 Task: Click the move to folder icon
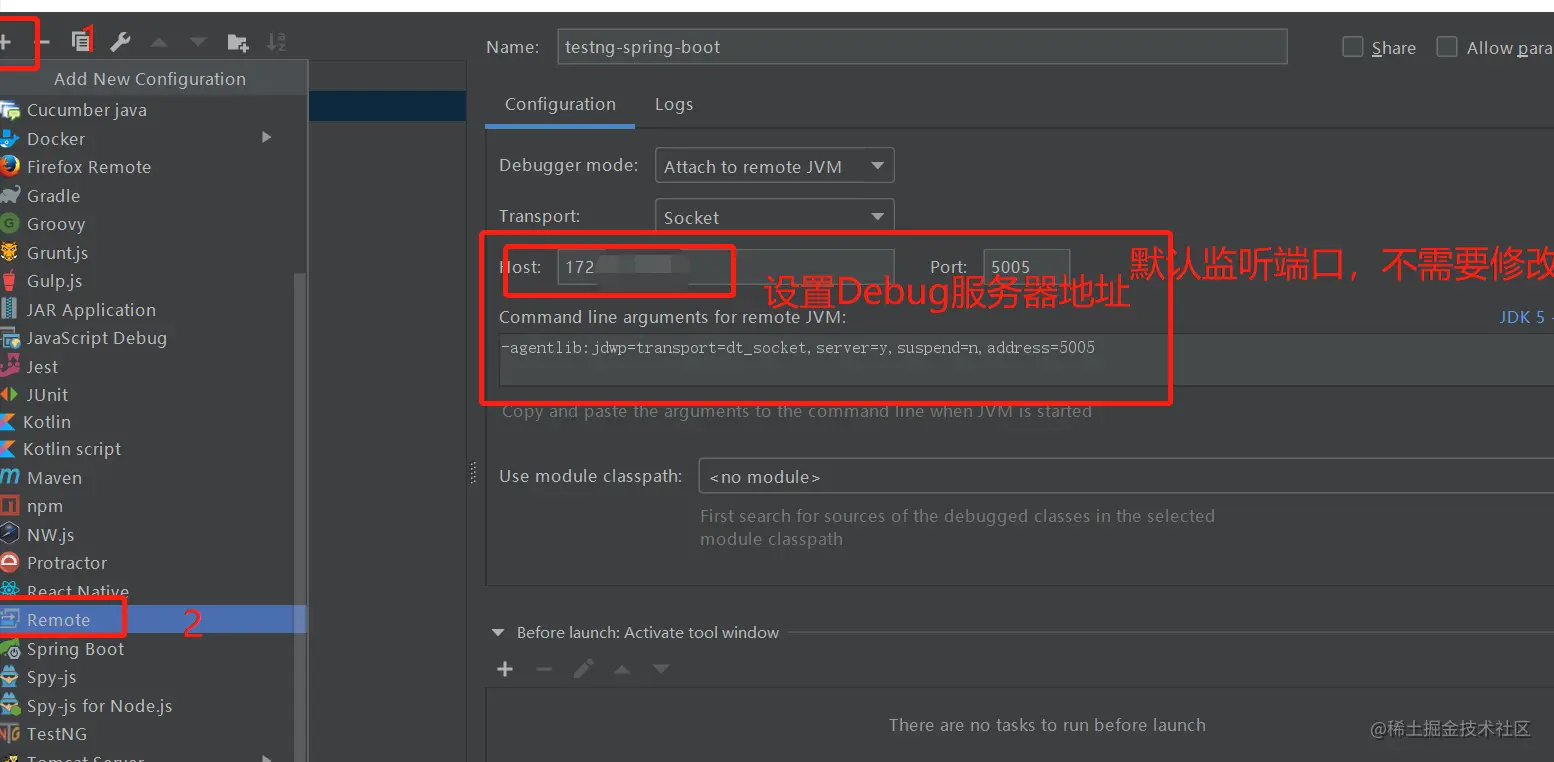tap(238, 42)
